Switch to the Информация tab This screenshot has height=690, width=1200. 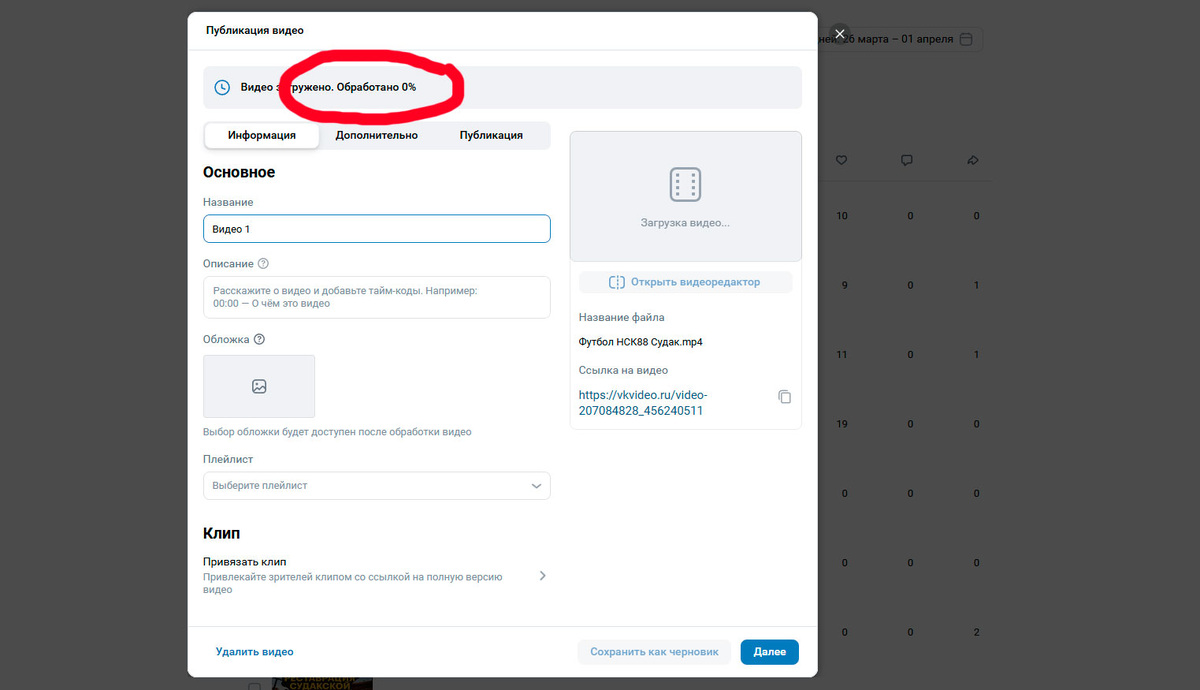[261, 135]
